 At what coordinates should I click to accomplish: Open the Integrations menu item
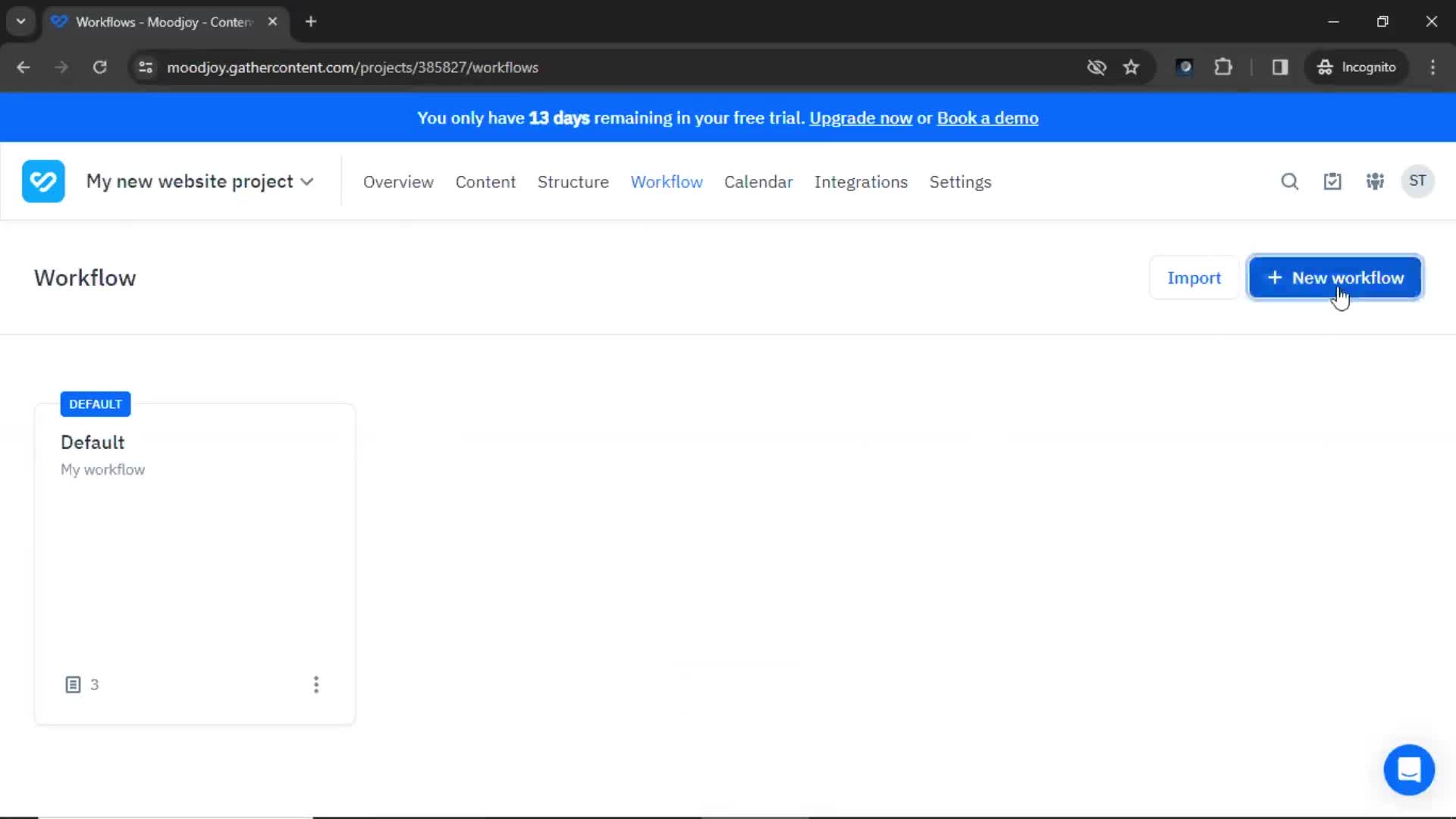861,181
